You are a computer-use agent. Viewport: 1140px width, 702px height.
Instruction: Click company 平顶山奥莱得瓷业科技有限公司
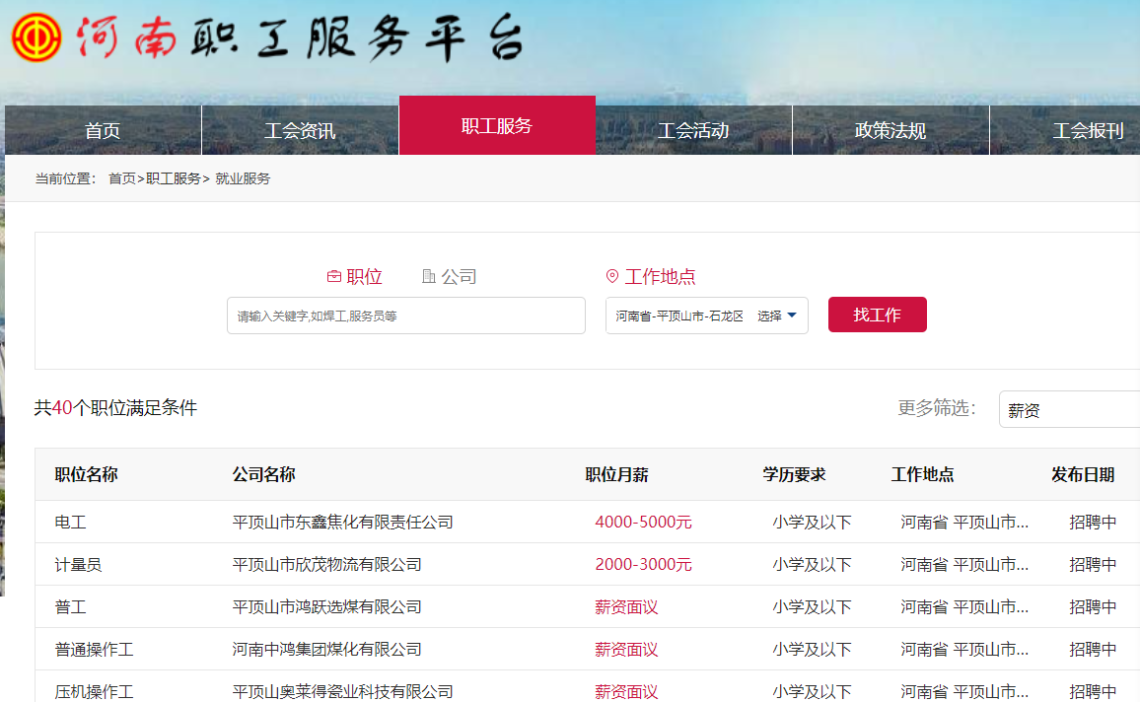342,692
